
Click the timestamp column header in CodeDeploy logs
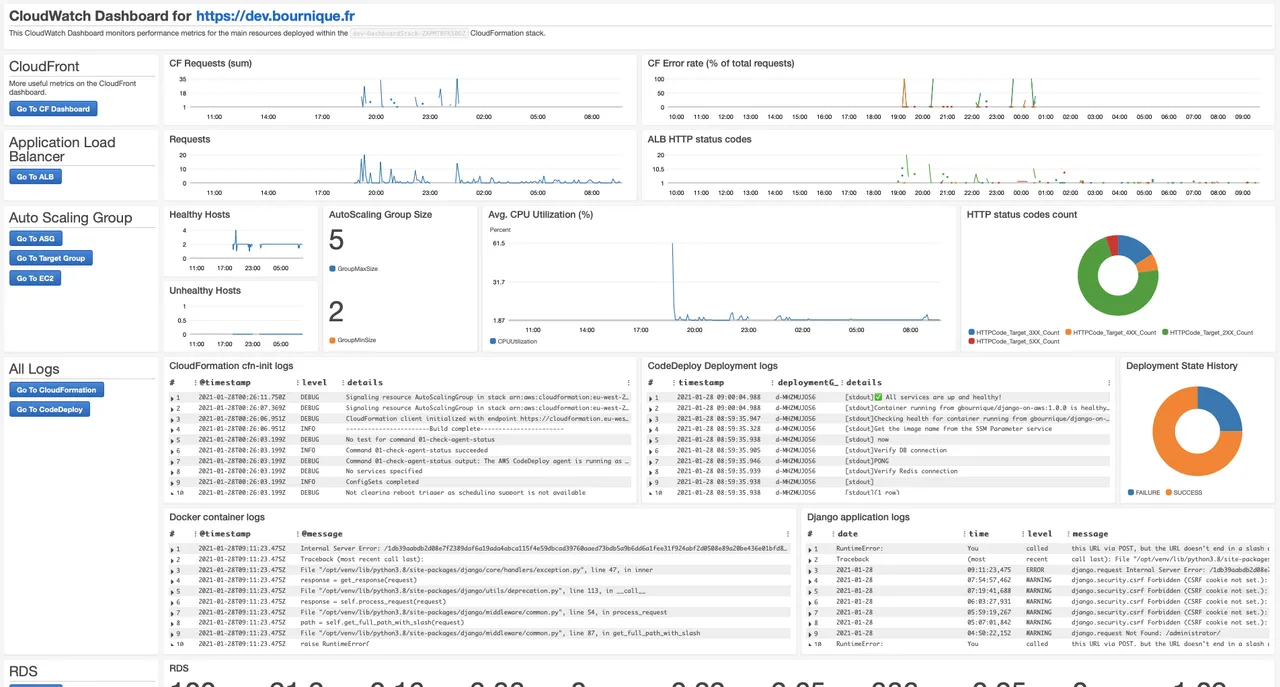(701, 382)
